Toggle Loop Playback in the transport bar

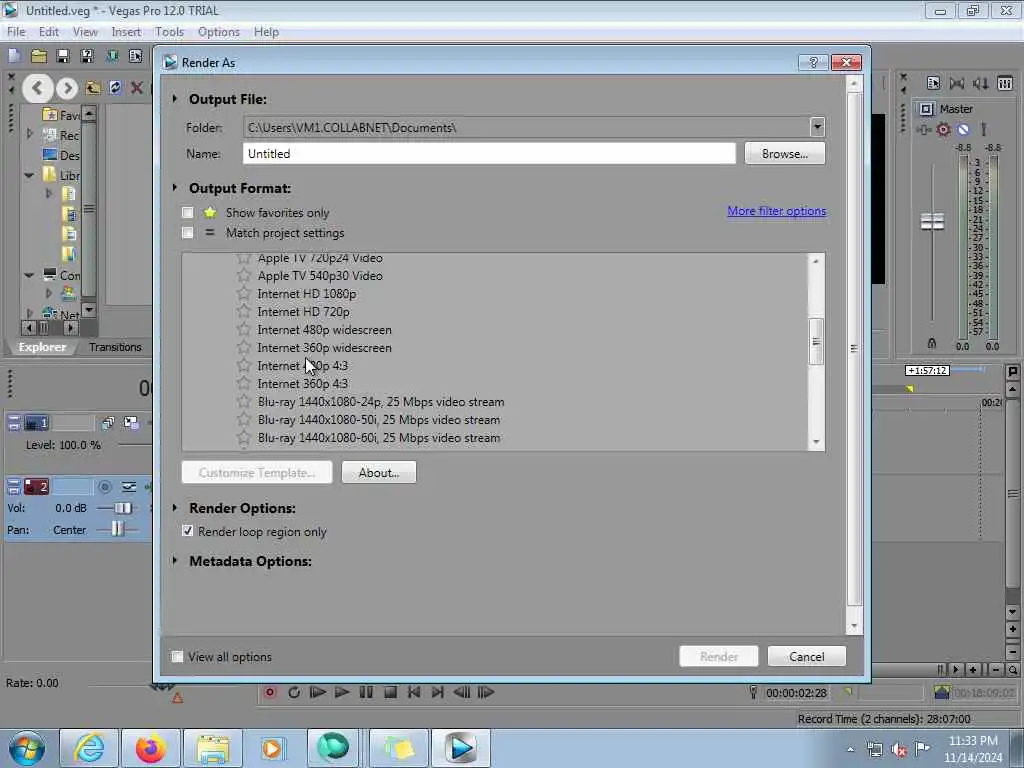tap(294, 692)
